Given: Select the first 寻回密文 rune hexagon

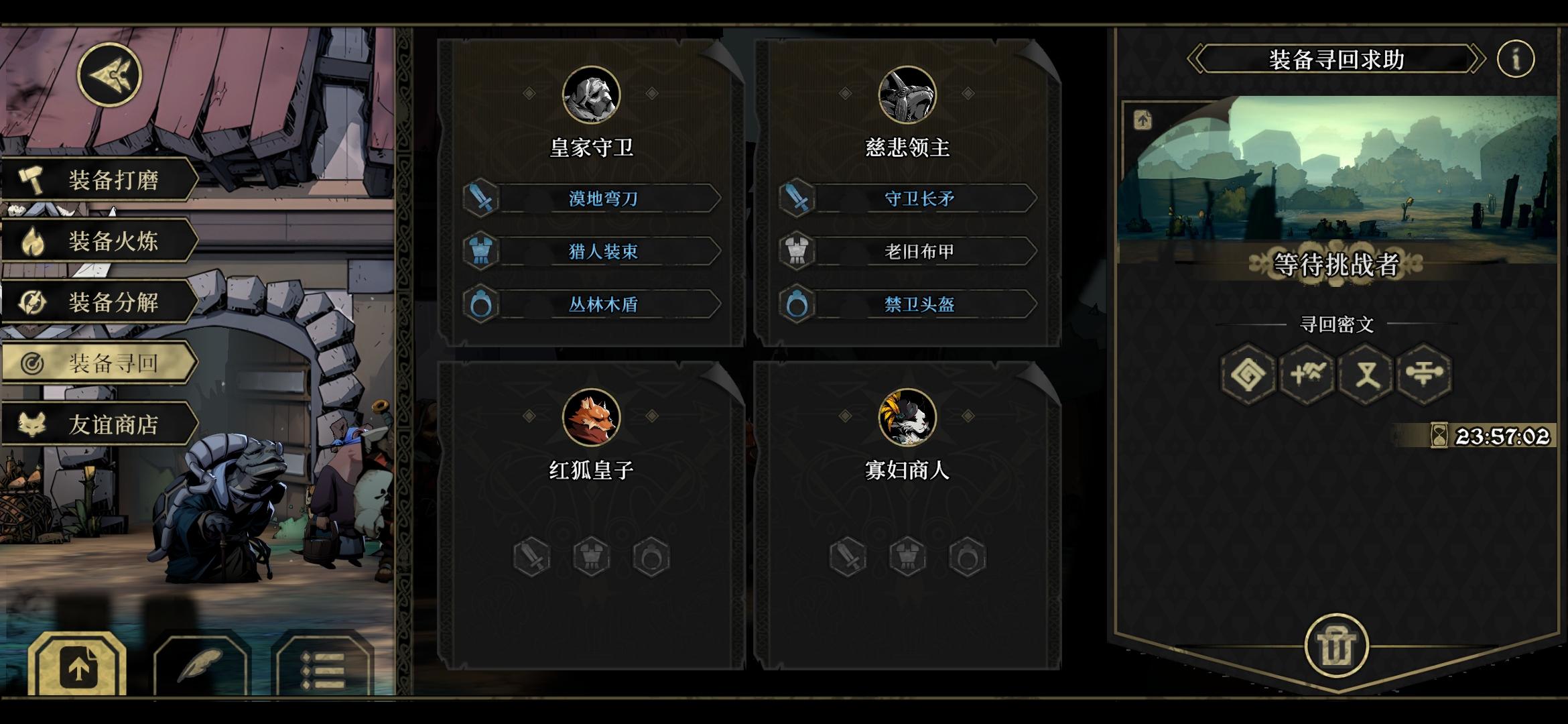Looking at the screenshot, I should click(x=1249, y=374).
